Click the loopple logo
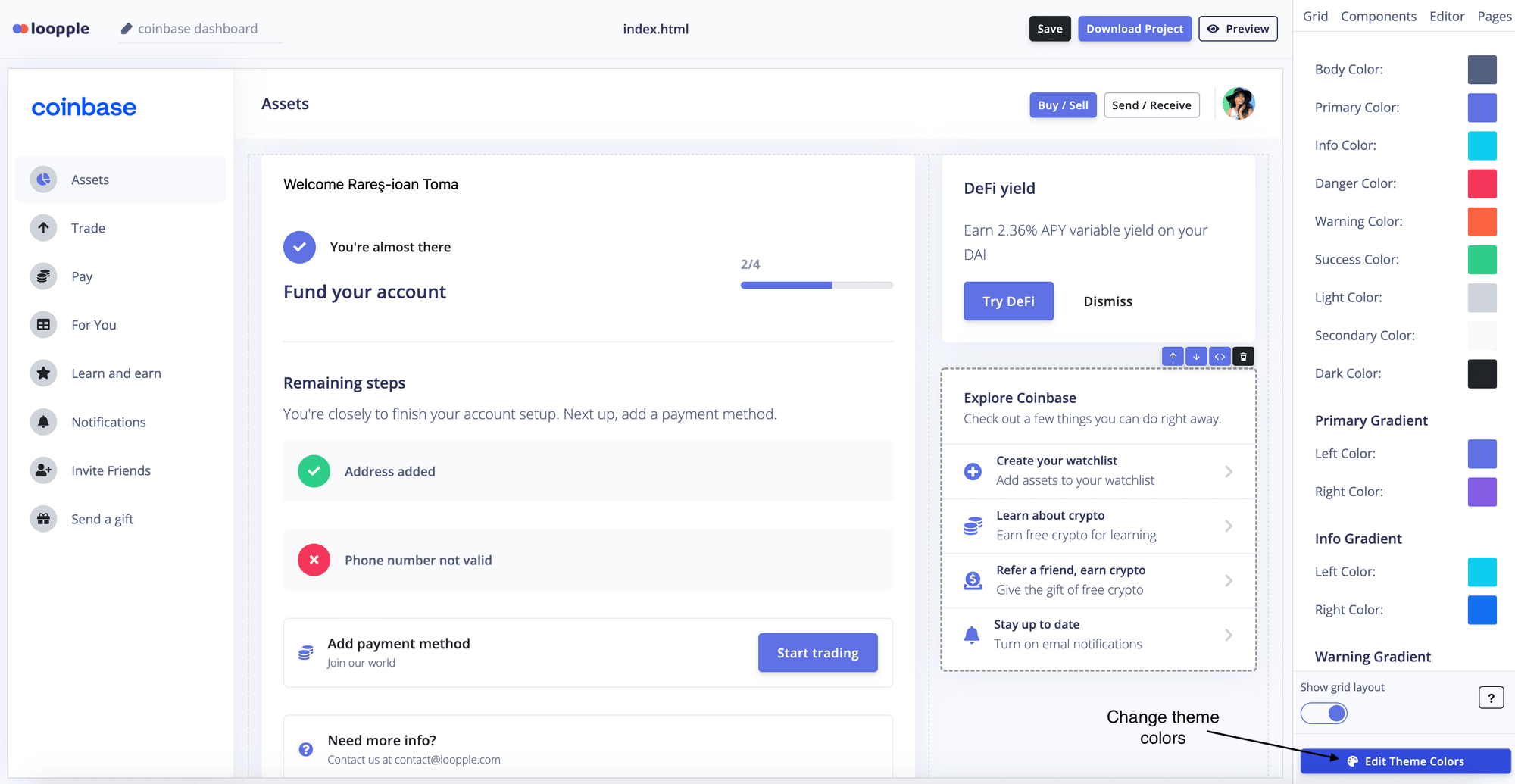Image resolution: width=1515 pixels, height=784 pixels. pos(51,29)
